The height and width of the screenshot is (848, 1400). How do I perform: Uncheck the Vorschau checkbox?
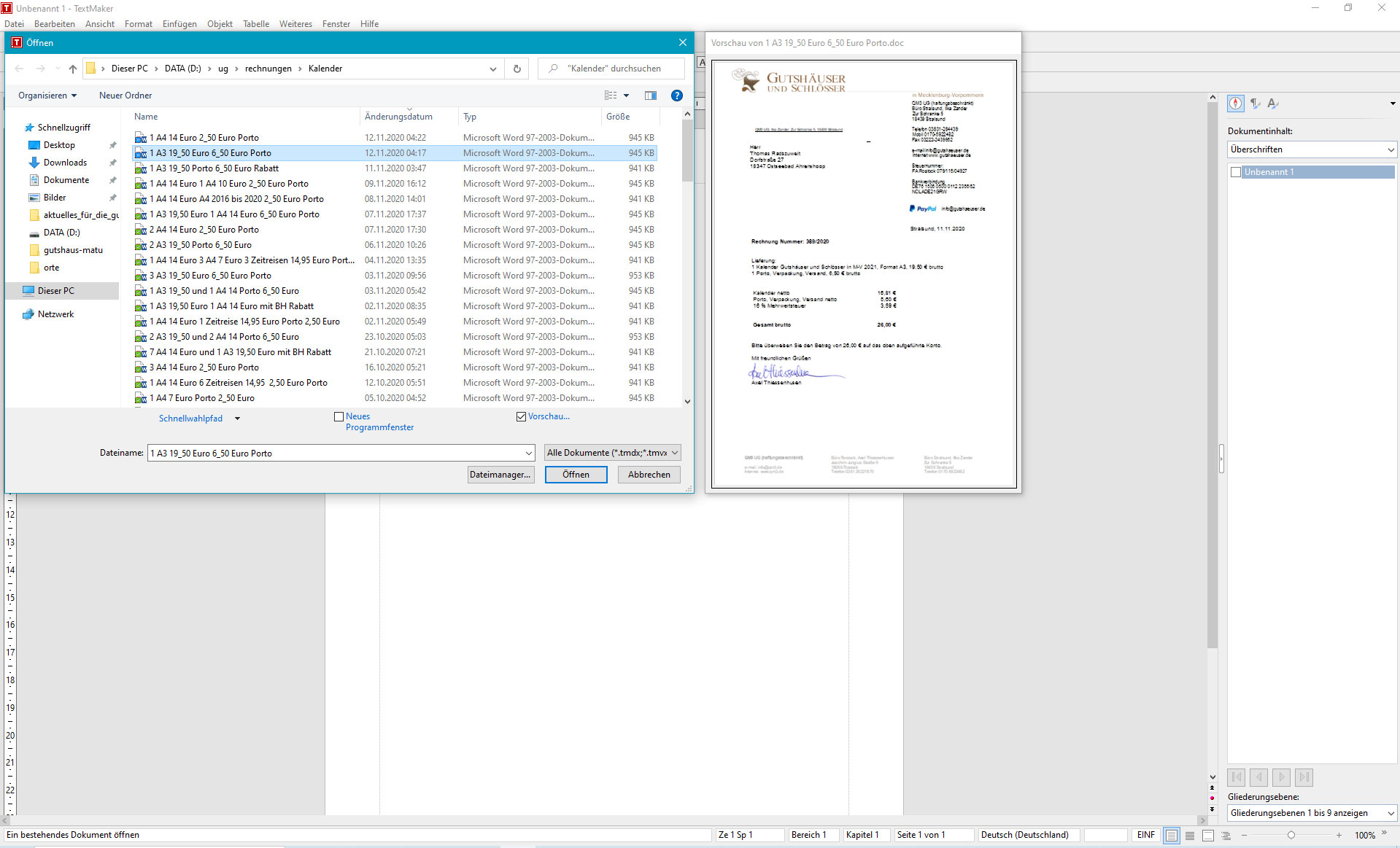(x=521, y=417)
